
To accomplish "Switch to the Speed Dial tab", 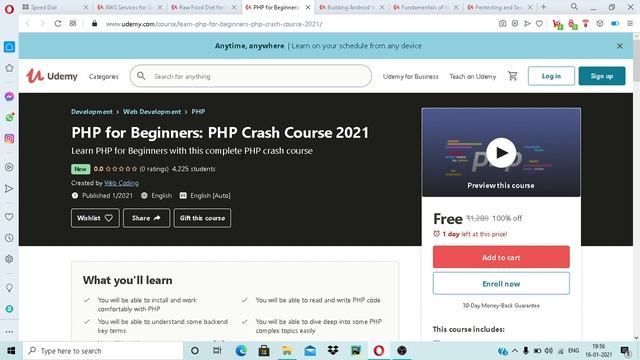I will pyautogui.click(x=55, y=7).
